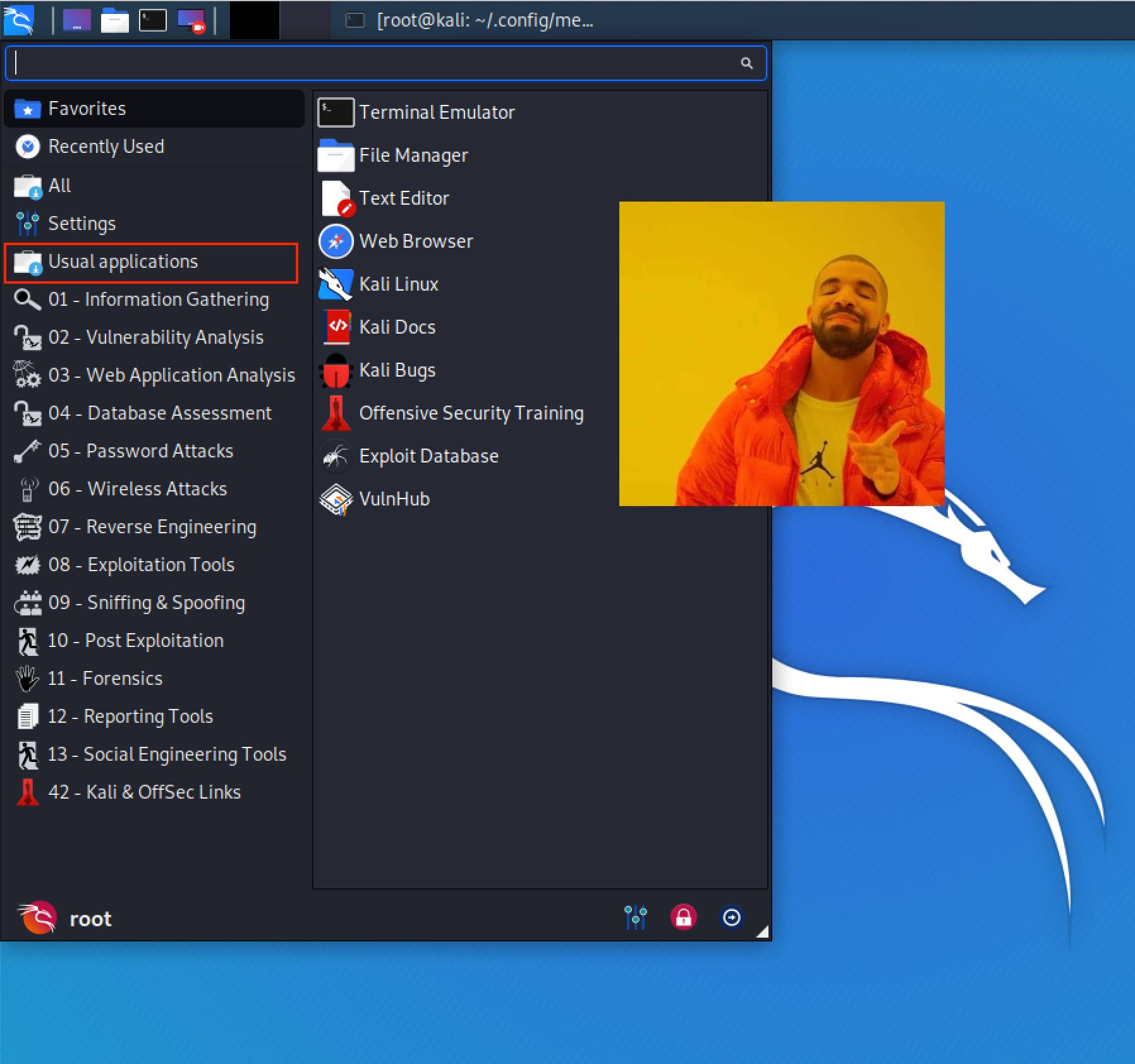The height and width of the screenshot is (1064, 1135).
Task: Open settings manager icon beside lock
Action: [x=635, y=917]
